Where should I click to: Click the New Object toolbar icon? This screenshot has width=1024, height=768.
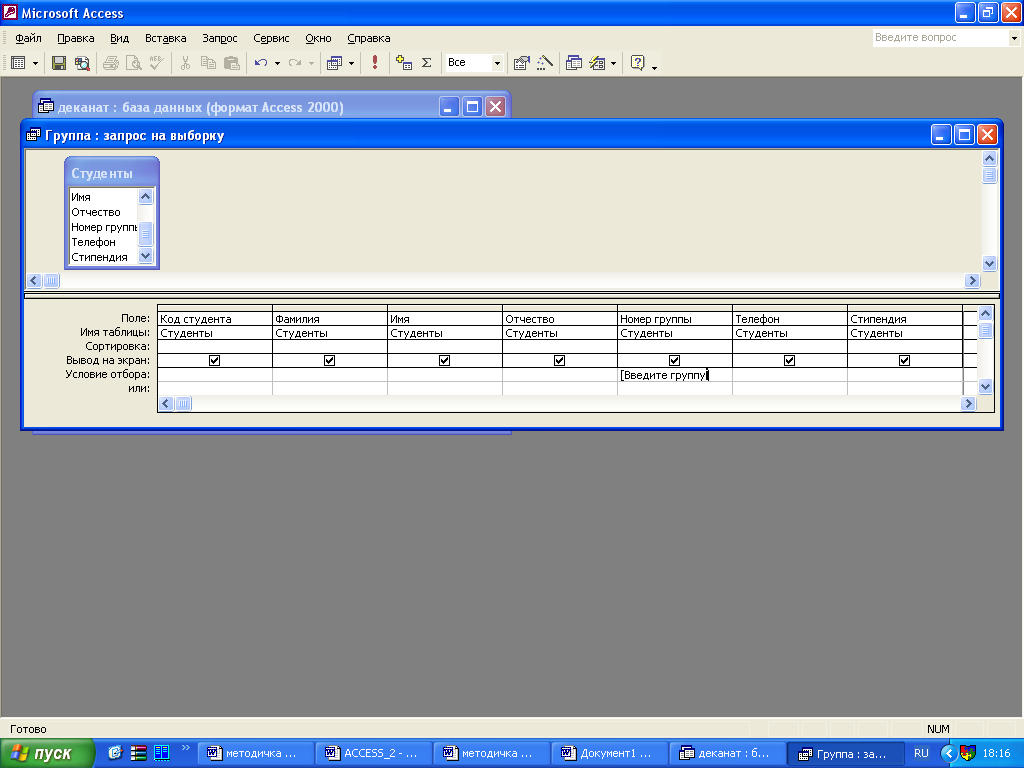tap(597, 63)
